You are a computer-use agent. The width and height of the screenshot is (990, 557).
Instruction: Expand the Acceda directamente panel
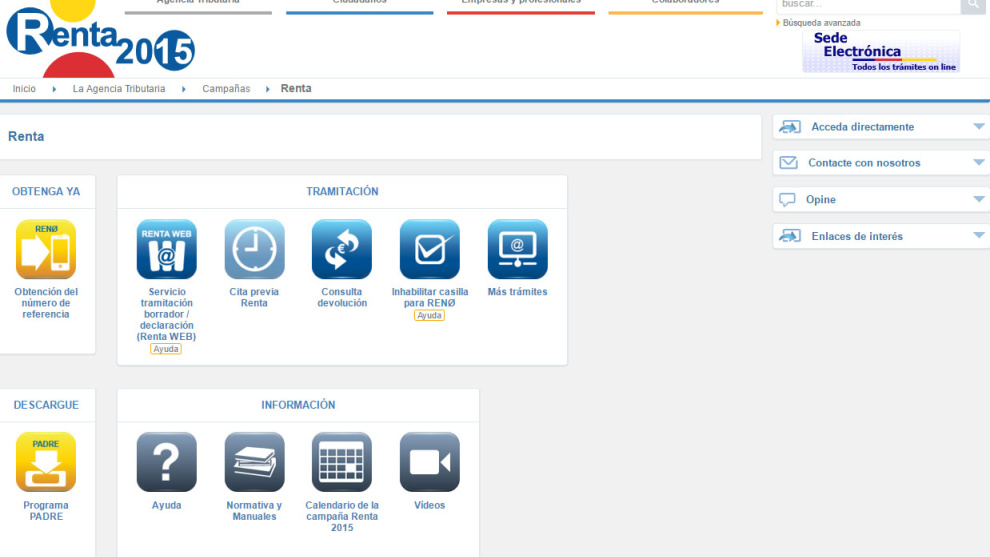881,127
